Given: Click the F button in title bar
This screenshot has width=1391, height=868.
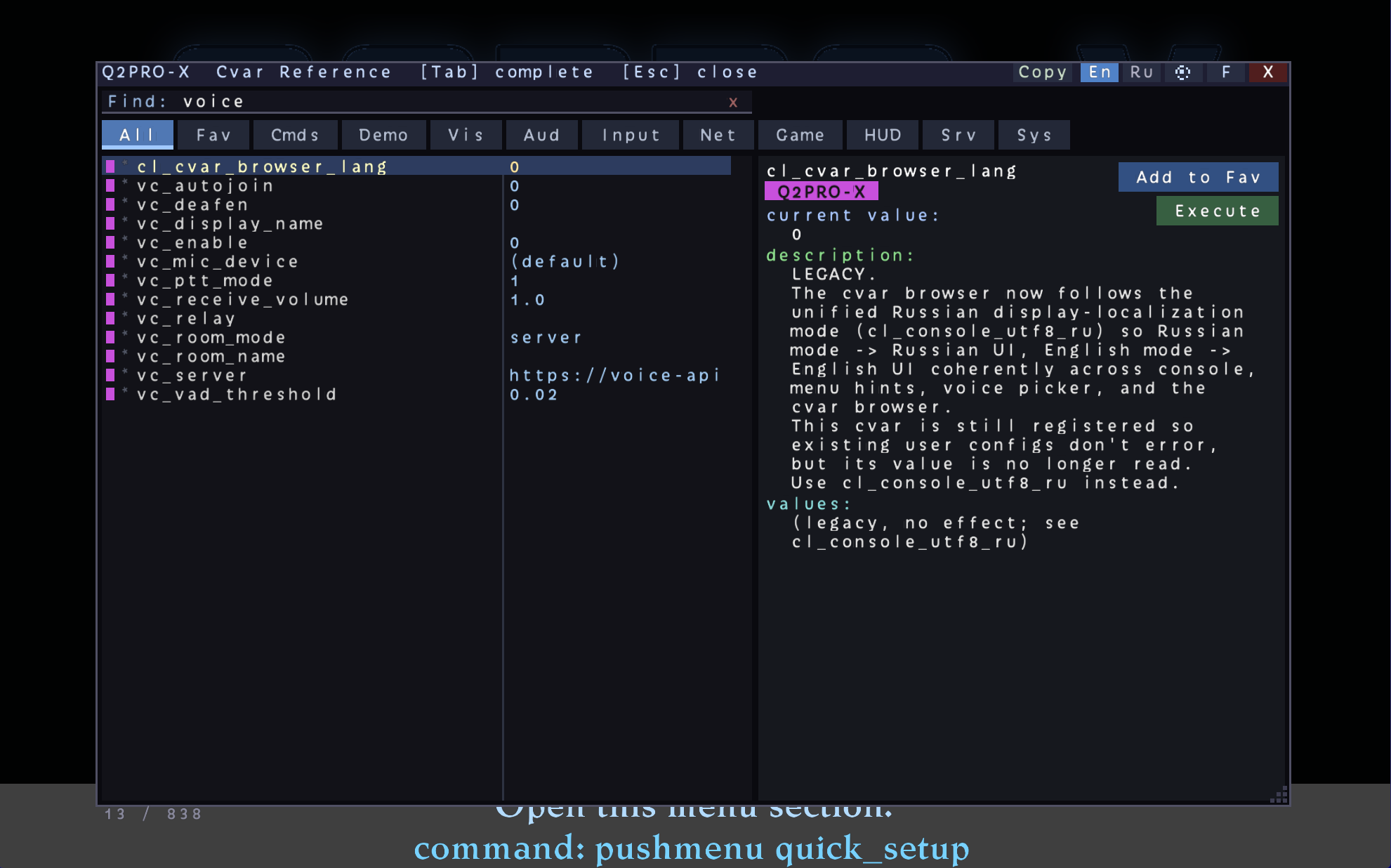Looking at the screenshot, I should click(1226, 72).
